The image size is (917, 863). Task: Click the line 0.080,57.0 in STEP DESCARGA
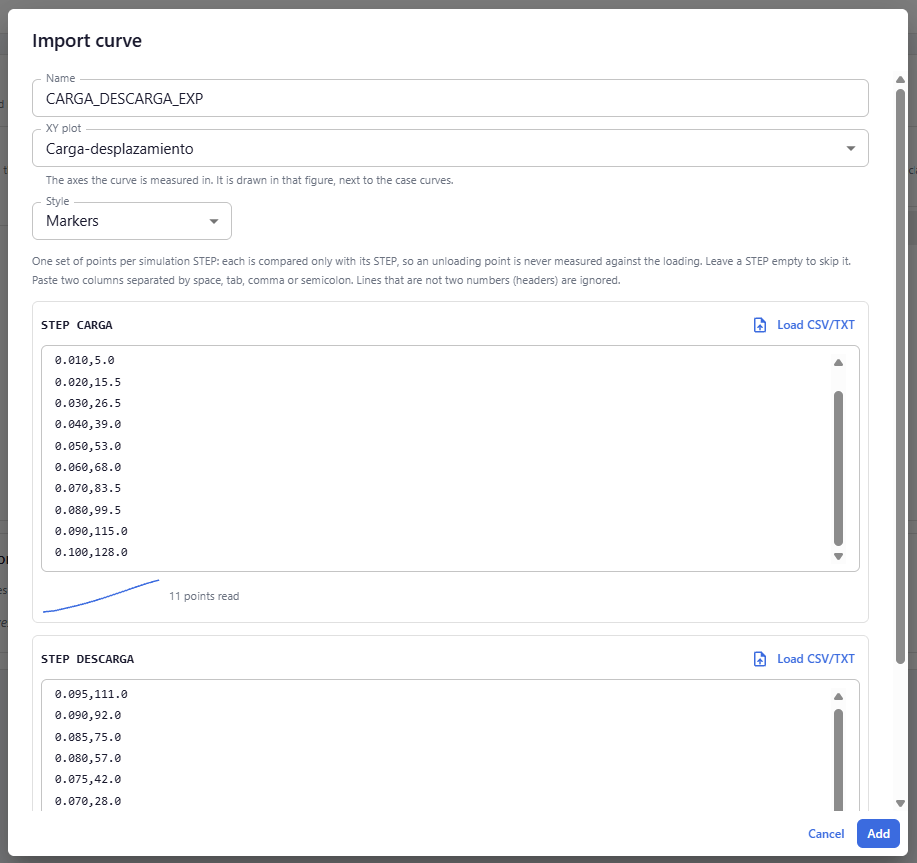click(88, 758)
